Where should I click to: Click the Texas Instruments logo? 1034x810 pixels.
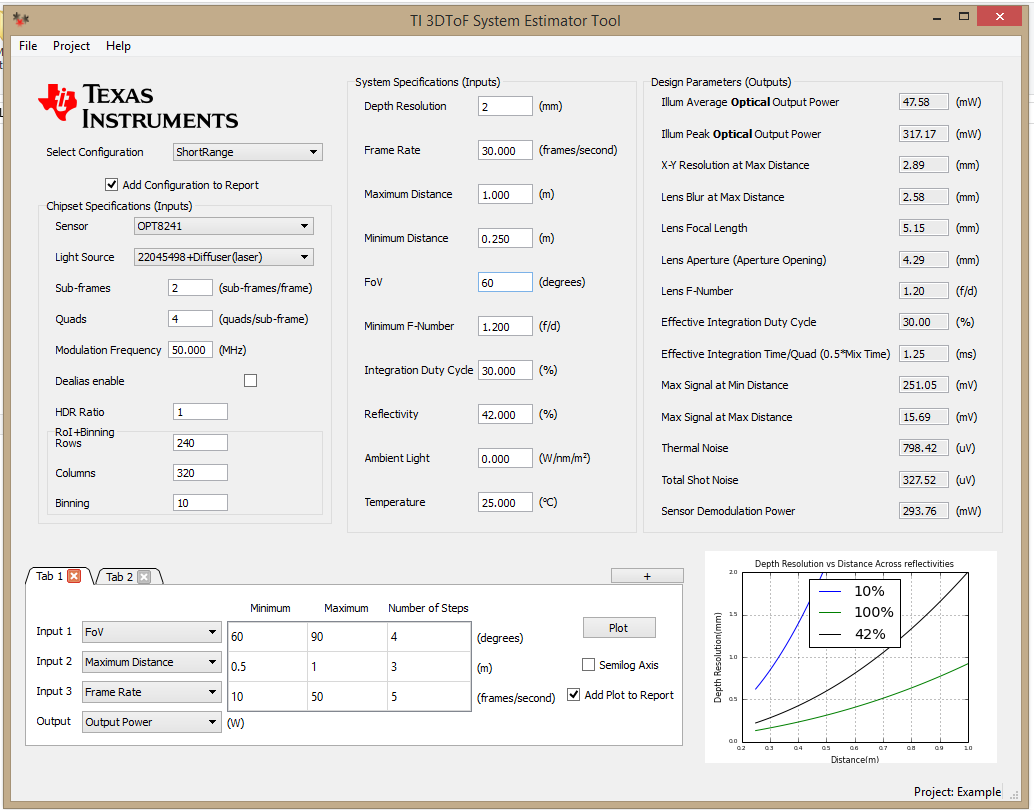pyautogui.click(x=138, y=106)
